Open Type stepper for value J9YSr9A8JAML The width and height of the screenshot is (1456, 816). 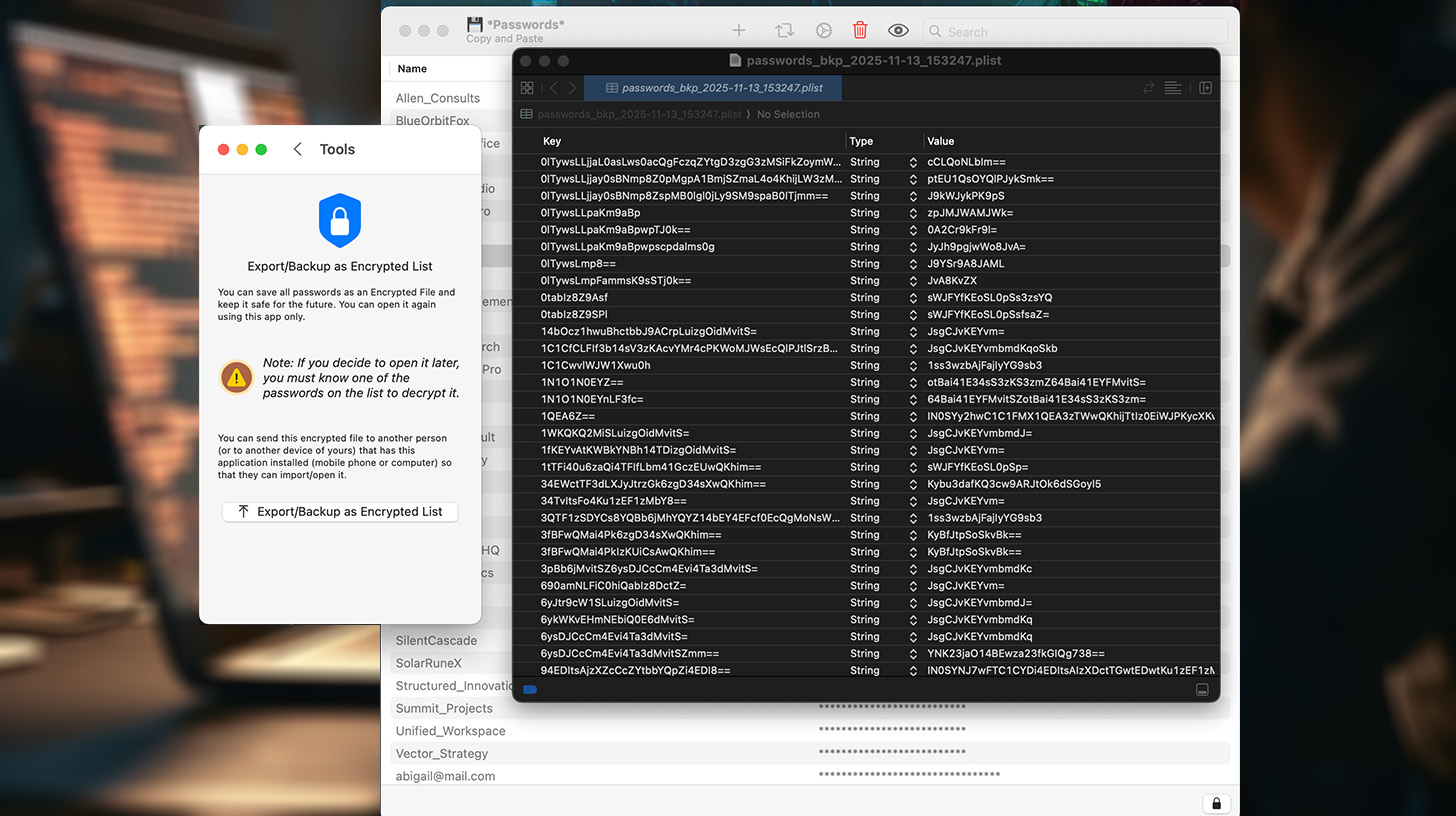click(x=913, y=264)
